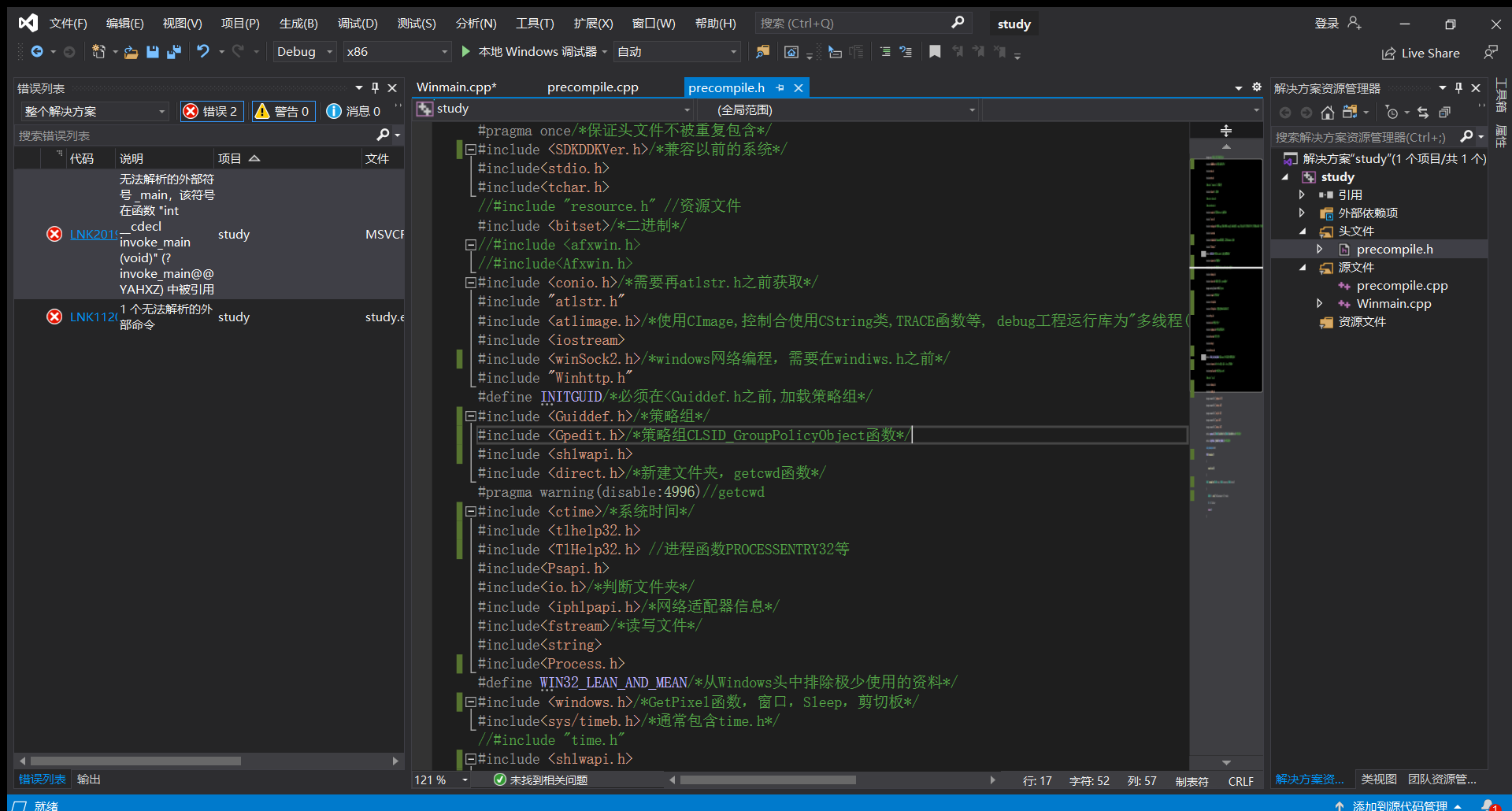Collapse the 头文件 folder node
This screenshot has width=1512, height=811.
coord(1302,231)
